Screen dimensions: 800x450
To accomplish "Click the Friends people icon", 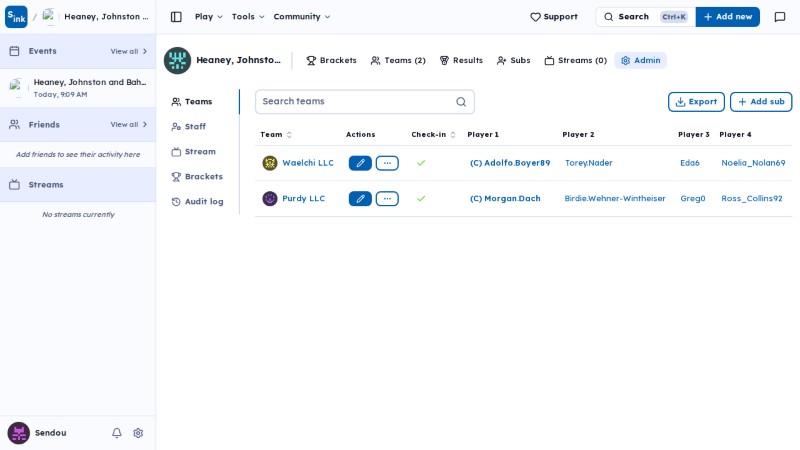I will pyautogui.click(x=15, y=124).
